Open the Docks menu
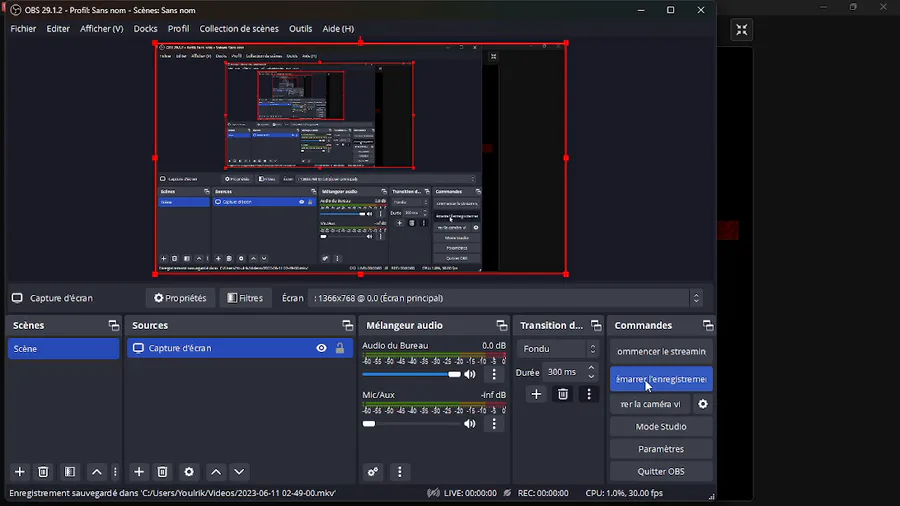The height and width of the screenshot is (506, 900). pyautogui.click(x=145, y=29)
